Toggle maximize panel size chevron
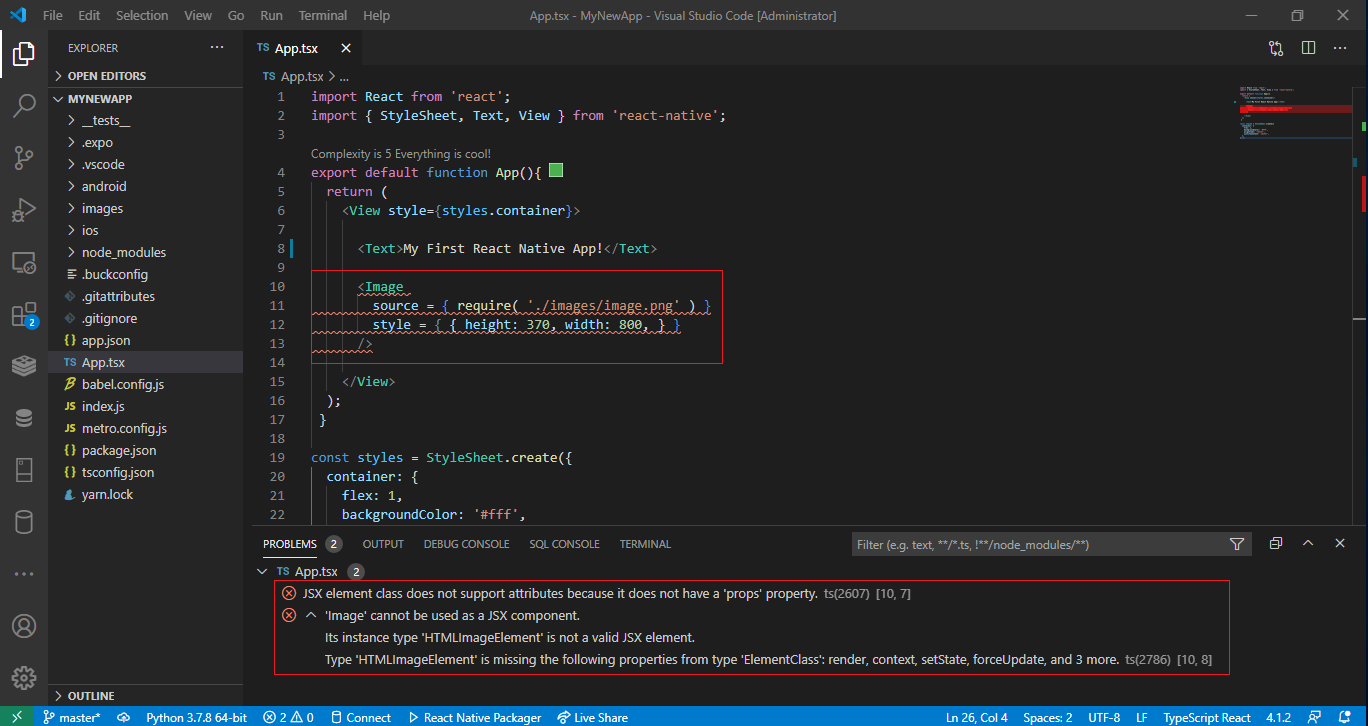The height and width of the screenshot is (726, 1368). 1308,543
